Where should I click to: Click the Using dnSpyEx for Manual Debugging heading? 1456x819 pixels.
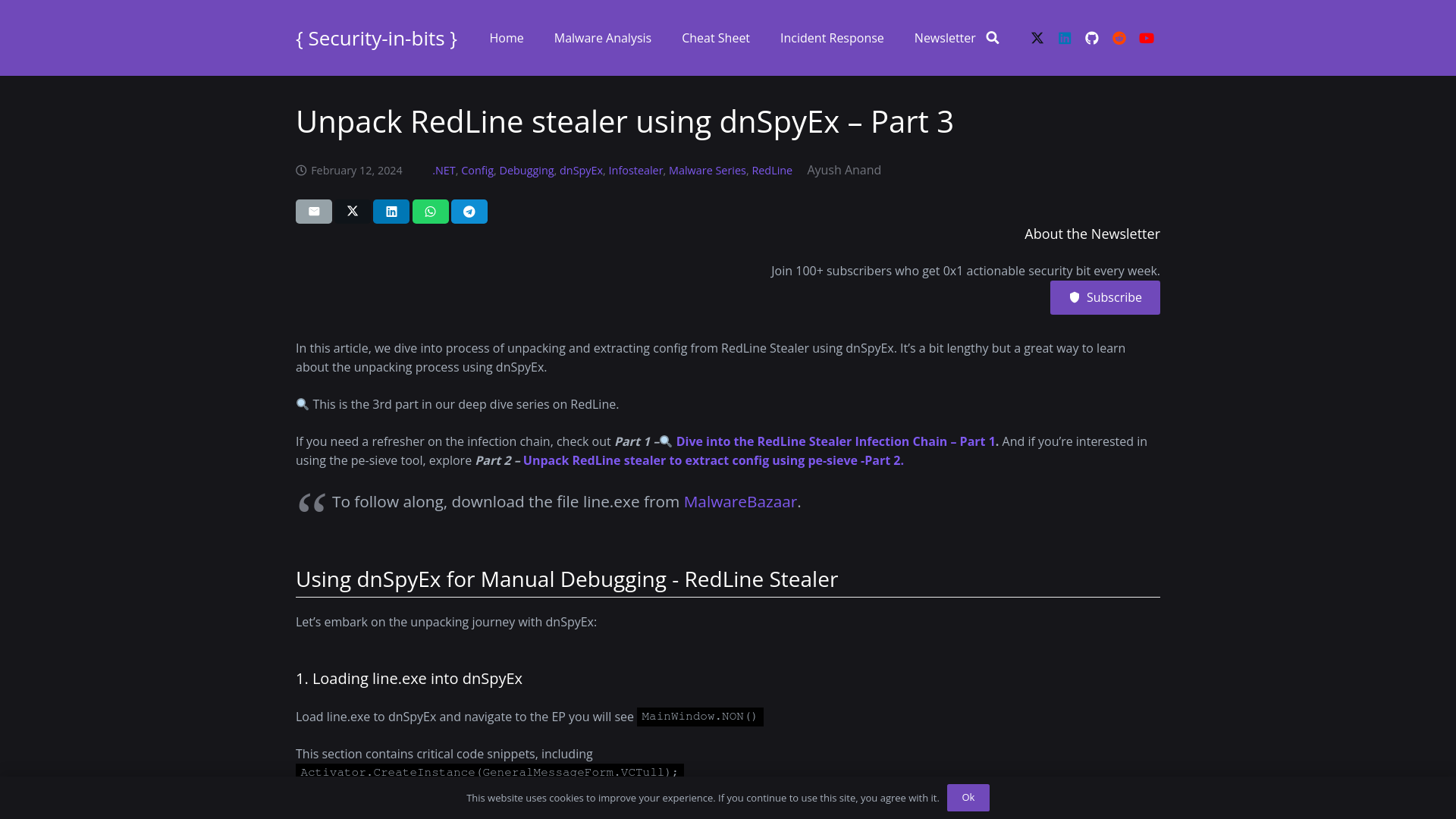[566, 579]
